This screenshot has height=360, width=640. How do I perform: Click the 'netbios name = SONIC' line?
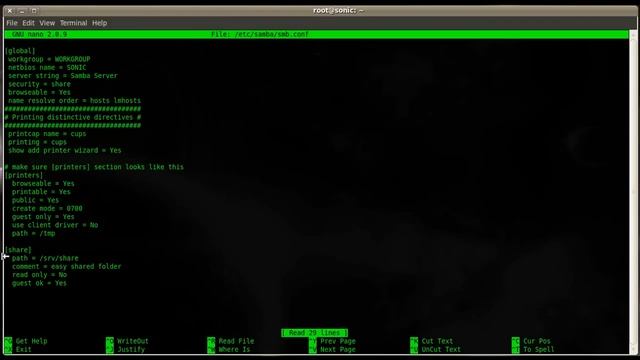click(x=47, y=67)
